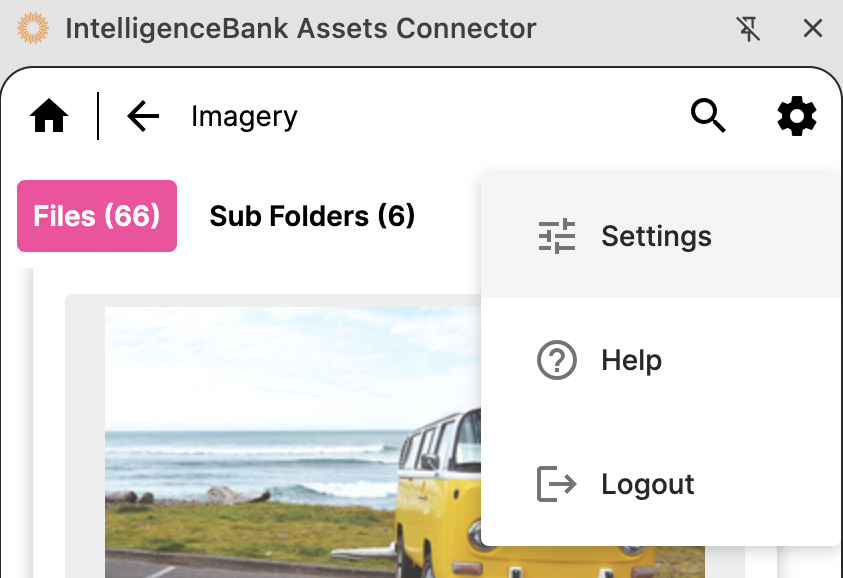Switch to the Files (66) tab
The width and height of the screenshot is (843, 578).
pyautogui.click(x=96, y=215)
